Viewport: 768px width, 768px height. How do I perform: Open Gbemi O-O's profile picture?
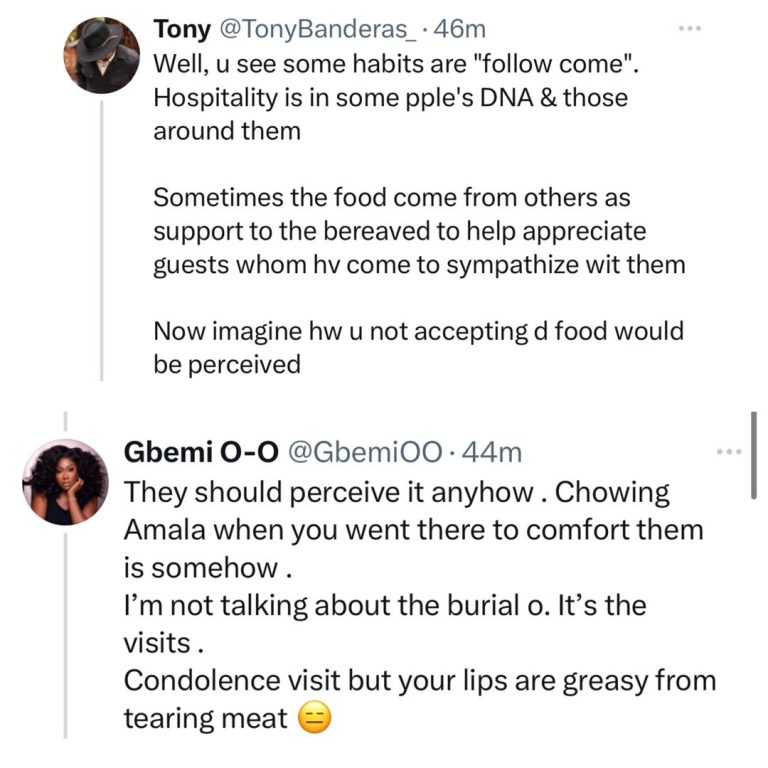coord(65,482)
